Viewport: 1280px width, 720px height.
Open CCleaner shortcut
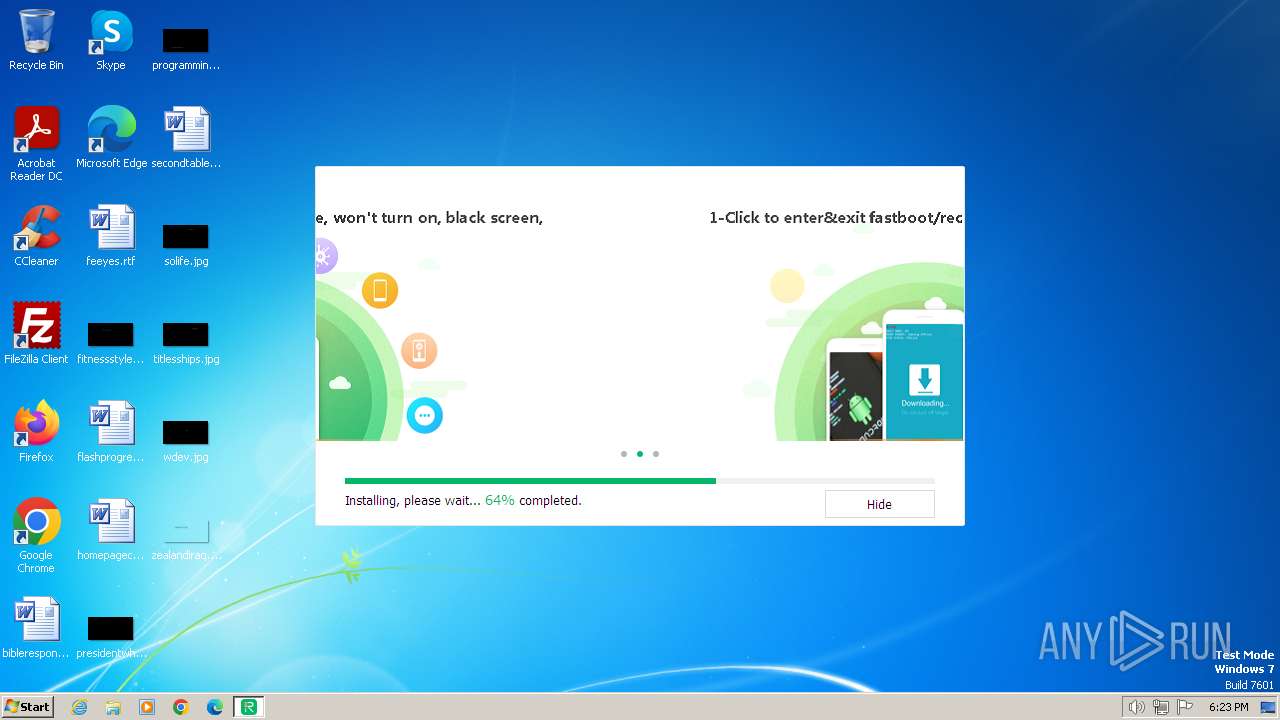(x=36, y=237)
